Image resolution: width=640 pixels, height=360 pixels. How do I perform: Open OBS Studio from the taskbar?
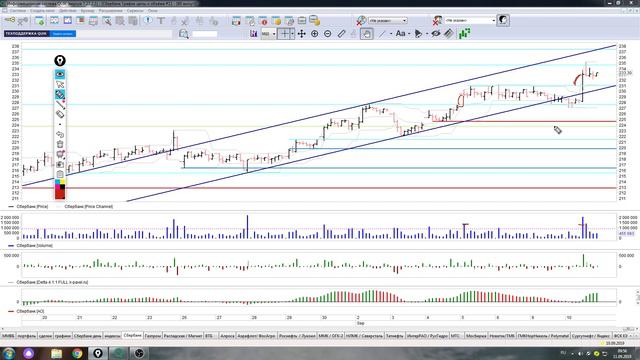(x=139, y=353)
